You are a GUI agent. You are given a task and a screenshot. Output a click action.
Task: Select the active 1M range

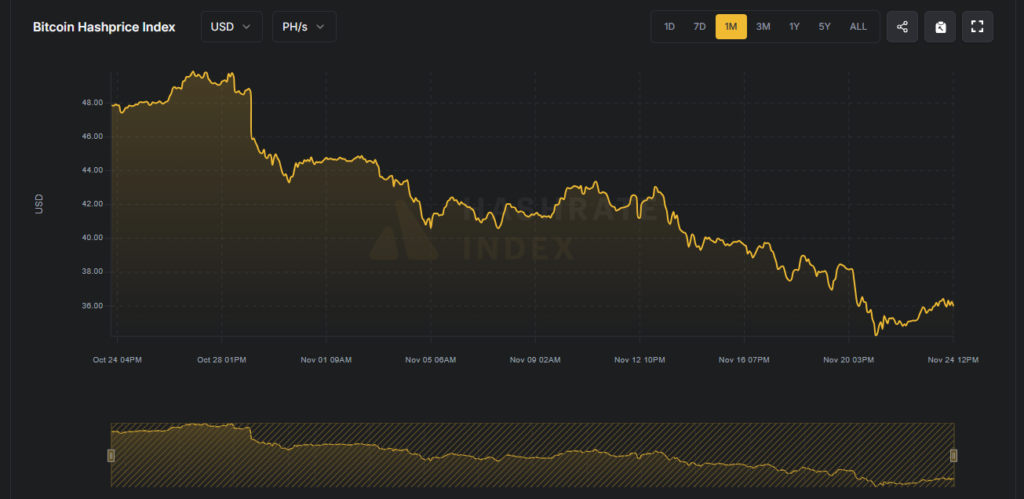731,27
